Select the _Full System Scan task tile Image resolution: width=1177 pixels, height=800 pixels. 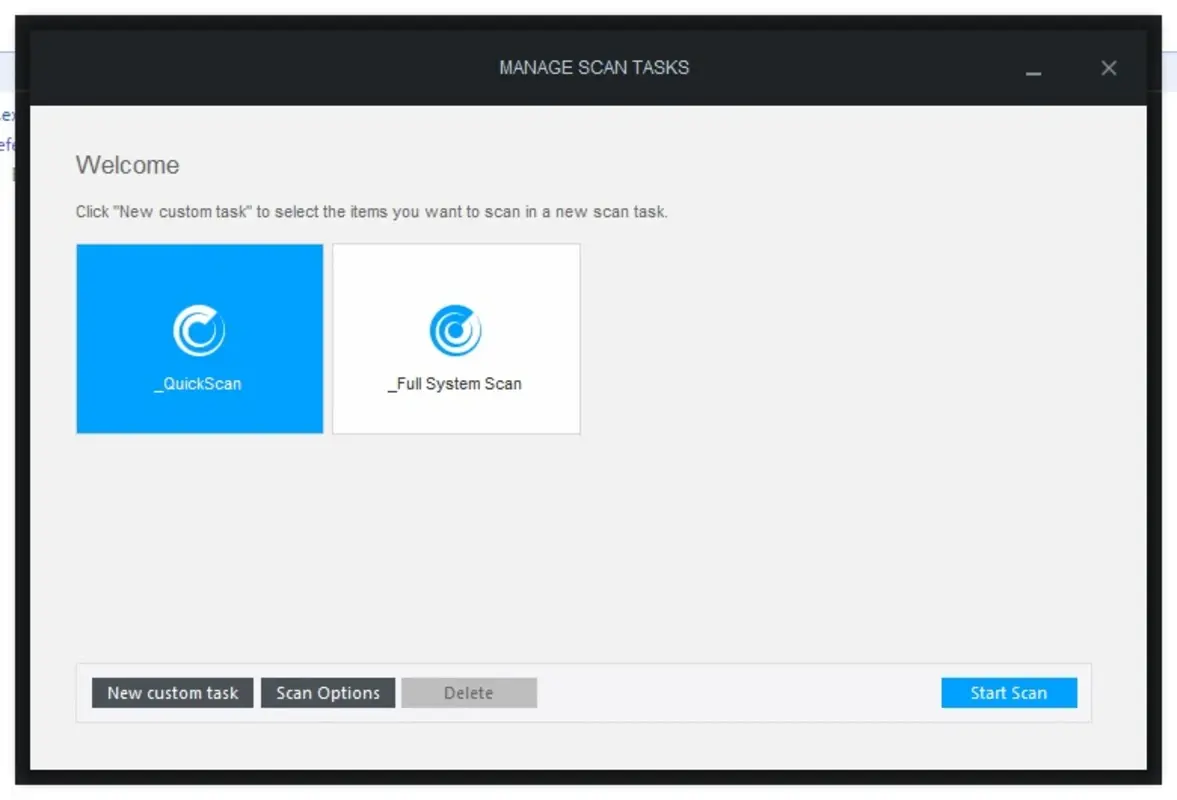tap(455, 338)
